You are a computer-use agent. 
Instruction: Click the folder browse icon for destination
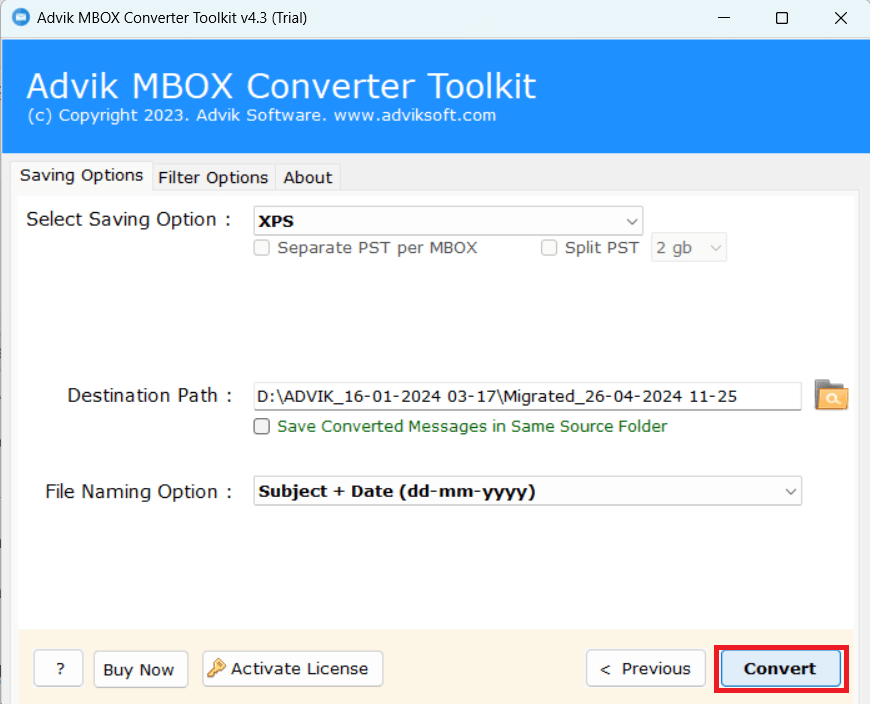[831, 395]
